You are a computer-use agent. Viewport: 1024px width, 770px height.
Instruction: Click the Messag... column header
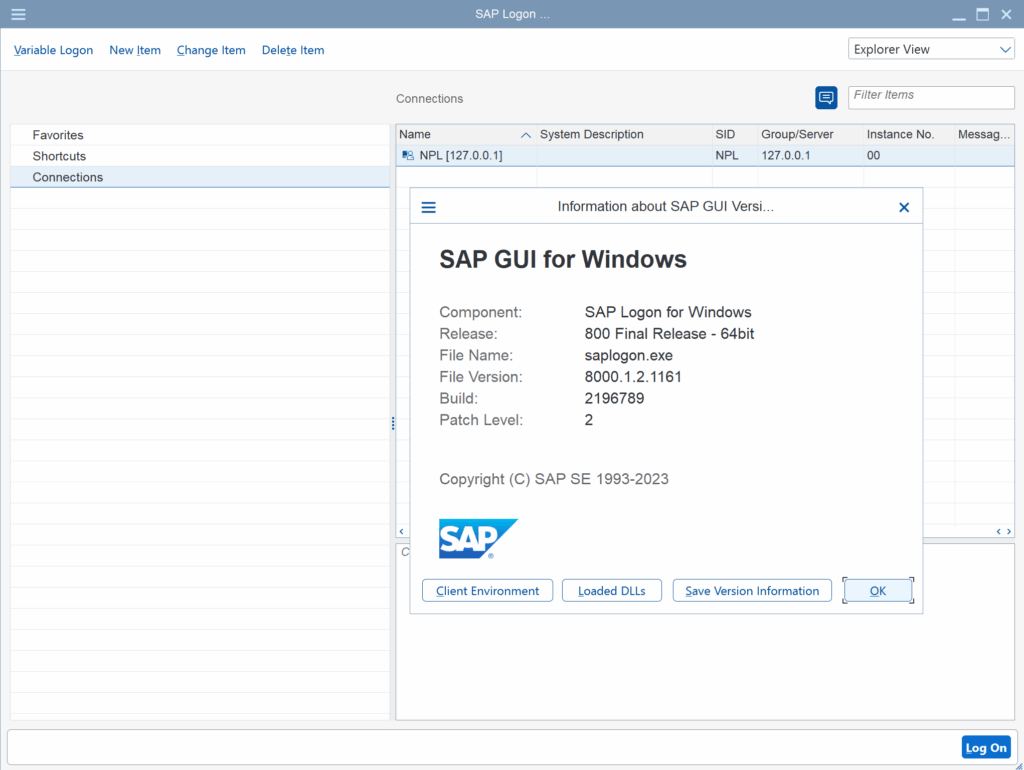[x=984, y=135]
